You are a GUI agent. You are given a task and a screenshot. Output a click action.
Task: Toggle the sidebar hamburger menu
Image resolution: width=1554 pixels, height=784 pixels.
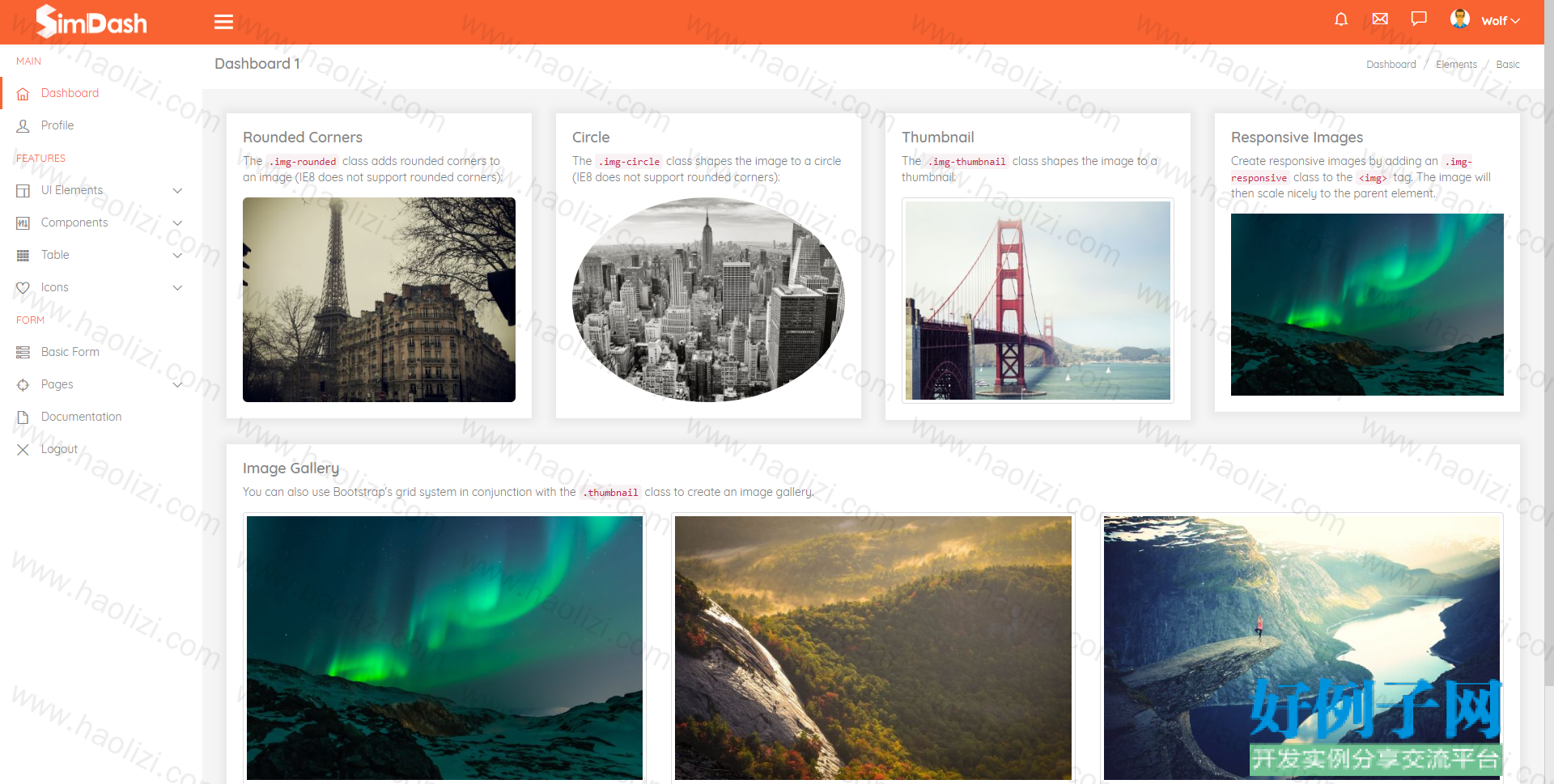pyautogui.click(x=223, y=22)
